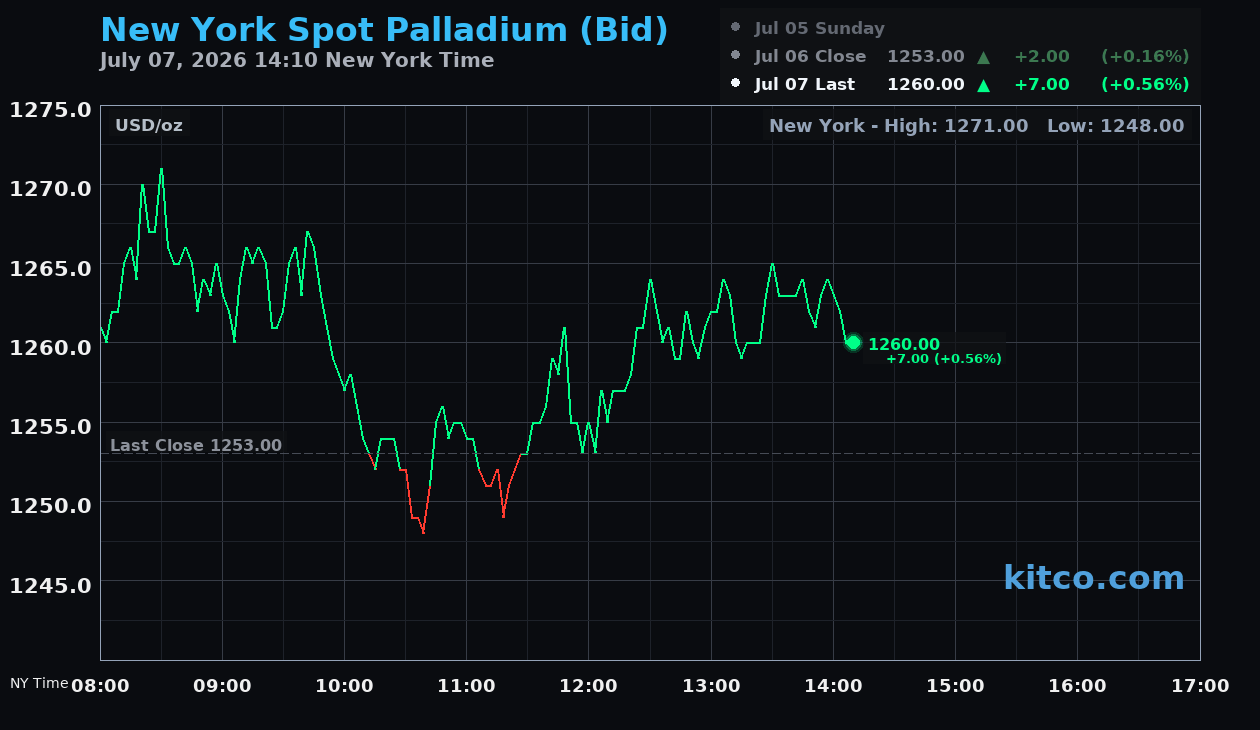Click the 1260.0 y-axis label

coord(51,346)
